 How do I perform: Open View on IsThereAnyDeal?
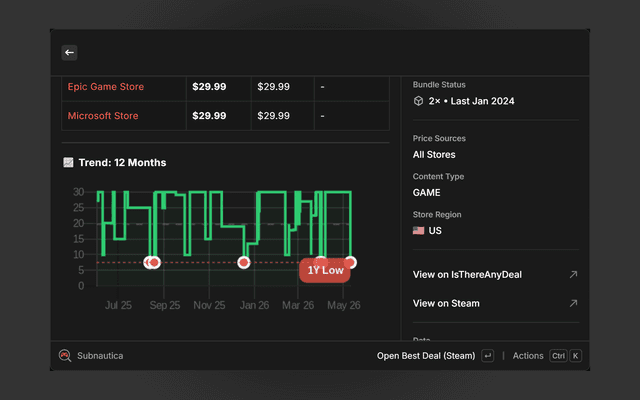467,275
